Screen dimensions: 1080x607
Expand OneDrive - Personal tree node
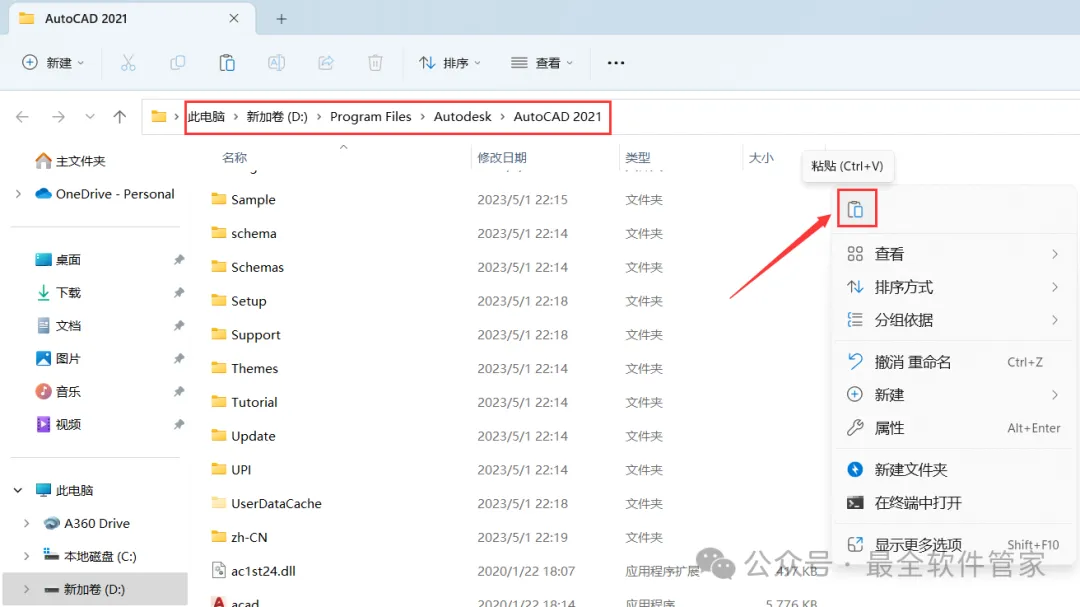(x=18, y=194)
